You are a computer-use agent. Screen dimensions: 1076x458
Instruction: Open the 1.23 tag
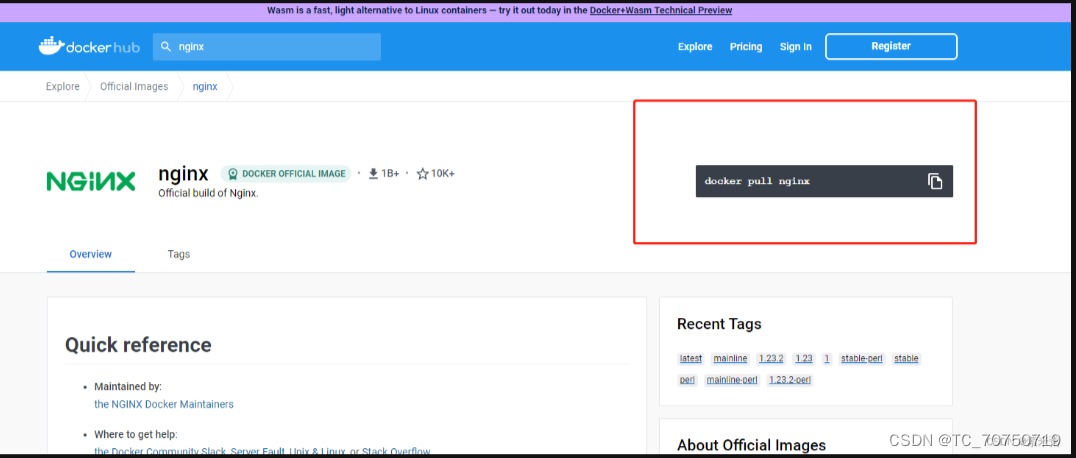click(x=804, y=358)
